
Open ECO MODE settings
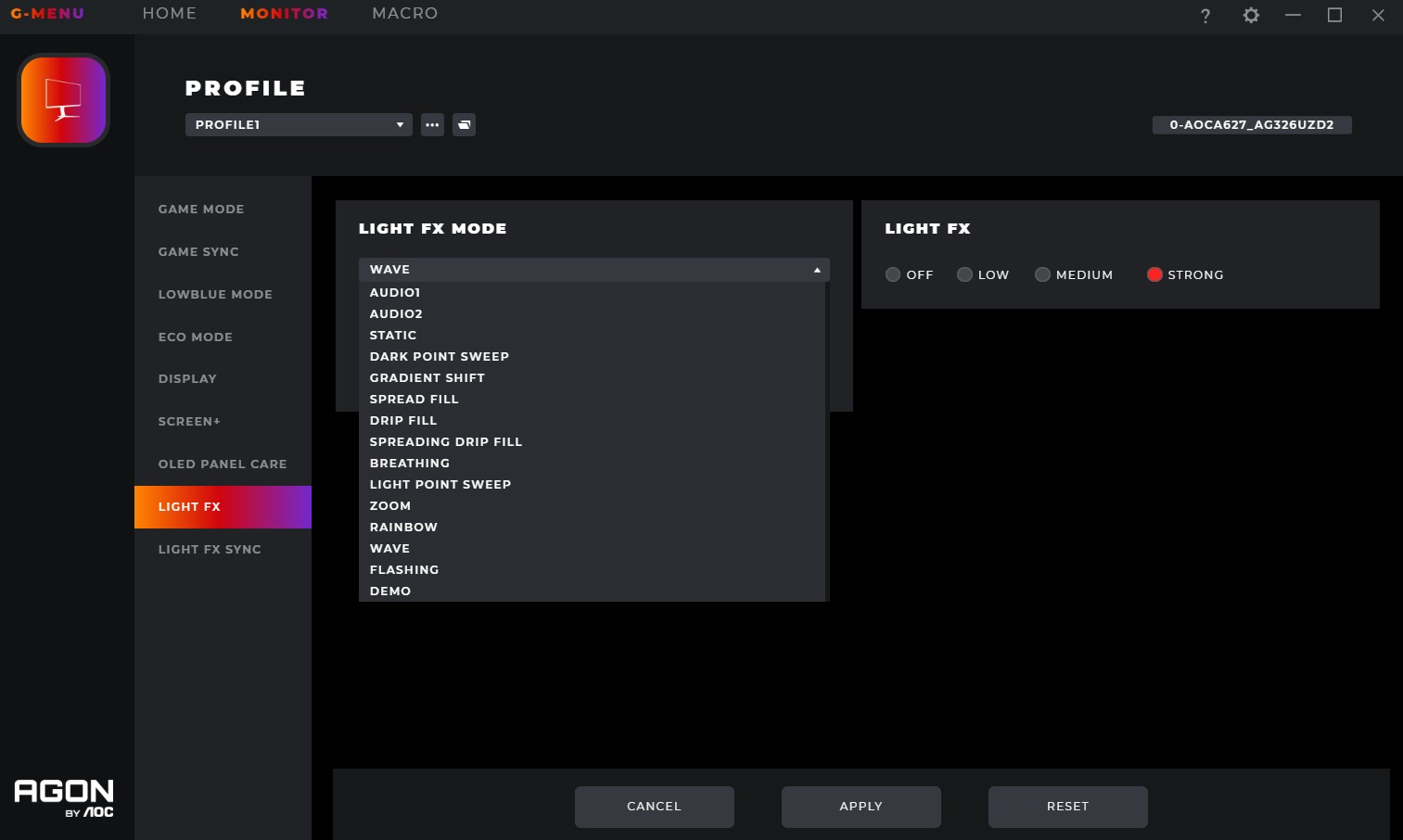(x=223, y=337)
